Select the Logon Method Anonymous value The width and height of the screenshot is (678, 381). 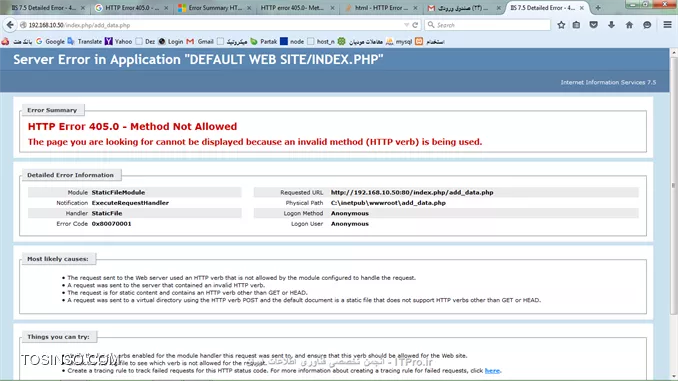[x=350, y=213]
